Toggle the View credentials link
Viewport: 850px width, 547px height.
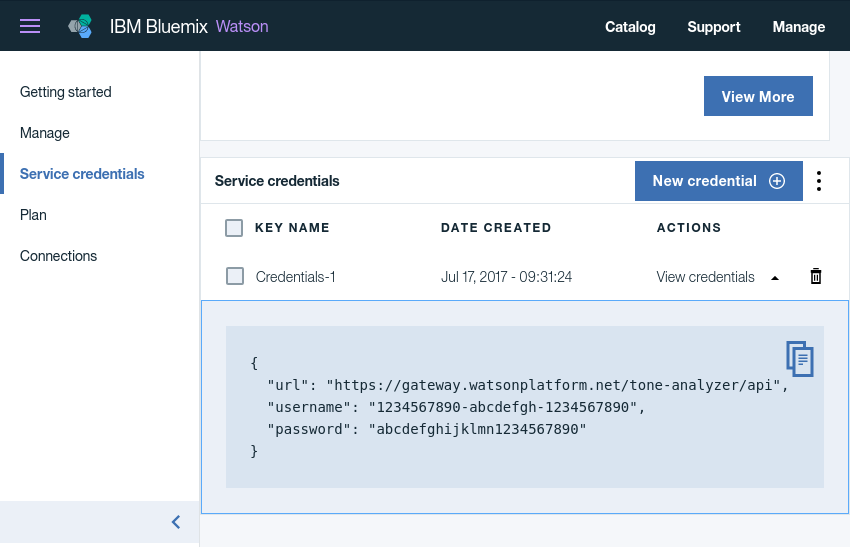[x=705, y=277]
